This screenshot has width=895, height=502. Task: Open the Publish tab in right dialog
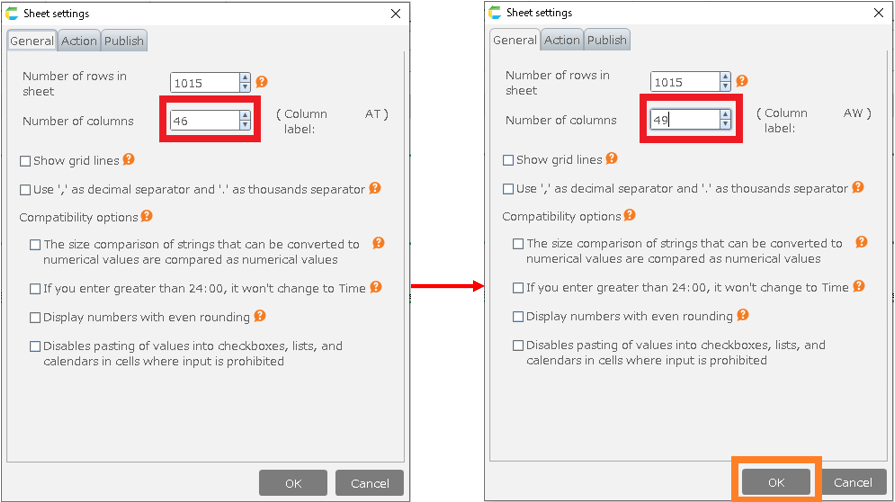click(x=607, y=40)
